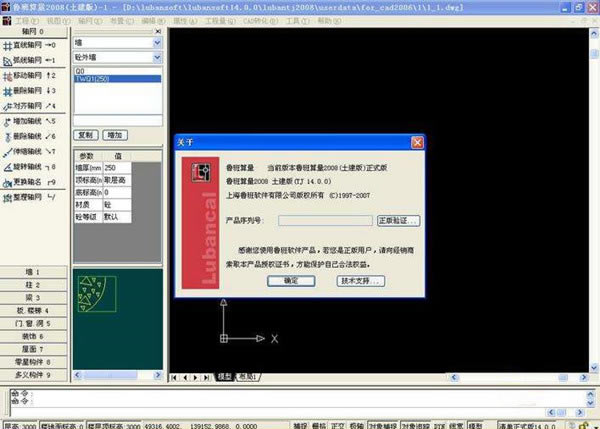Click the 正版验证 verification button
The height and width of the screenshot is (429, 600).
pos(398,219)
